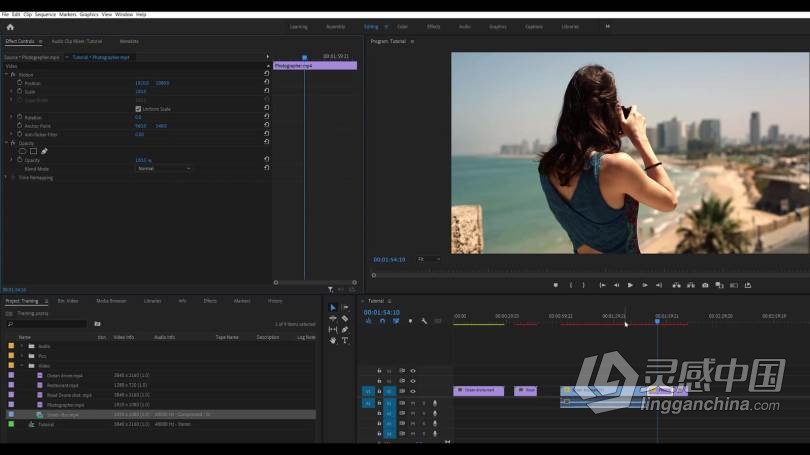
Task: Open the Blend Mode Normal dropdown
Action: click(x=163, y=168)
